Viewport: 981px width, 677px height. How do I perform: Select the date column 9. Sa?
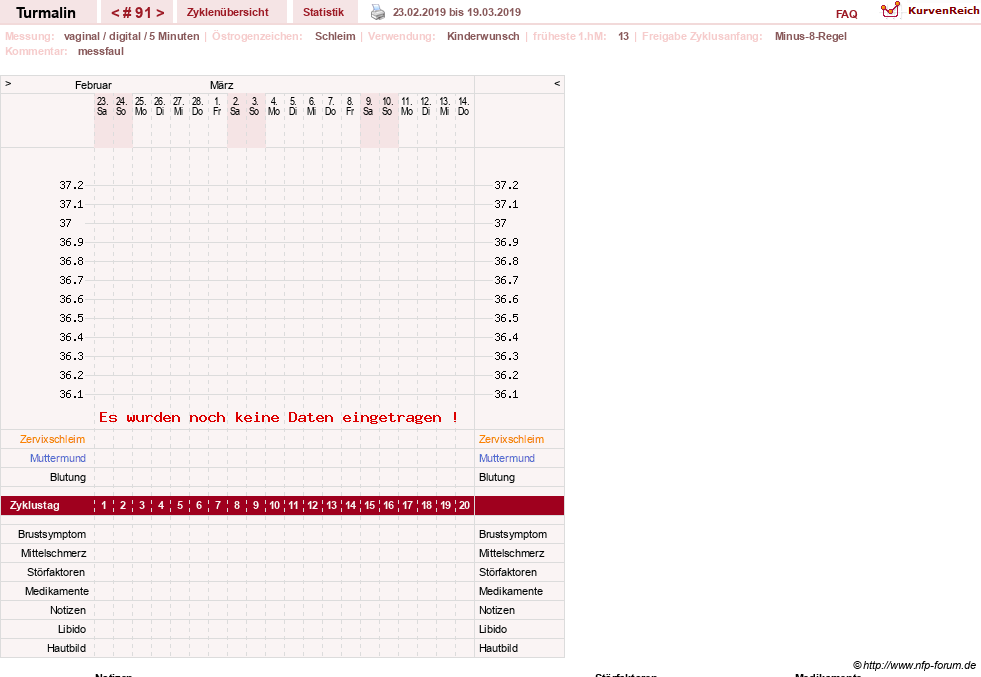pos(369,106)
